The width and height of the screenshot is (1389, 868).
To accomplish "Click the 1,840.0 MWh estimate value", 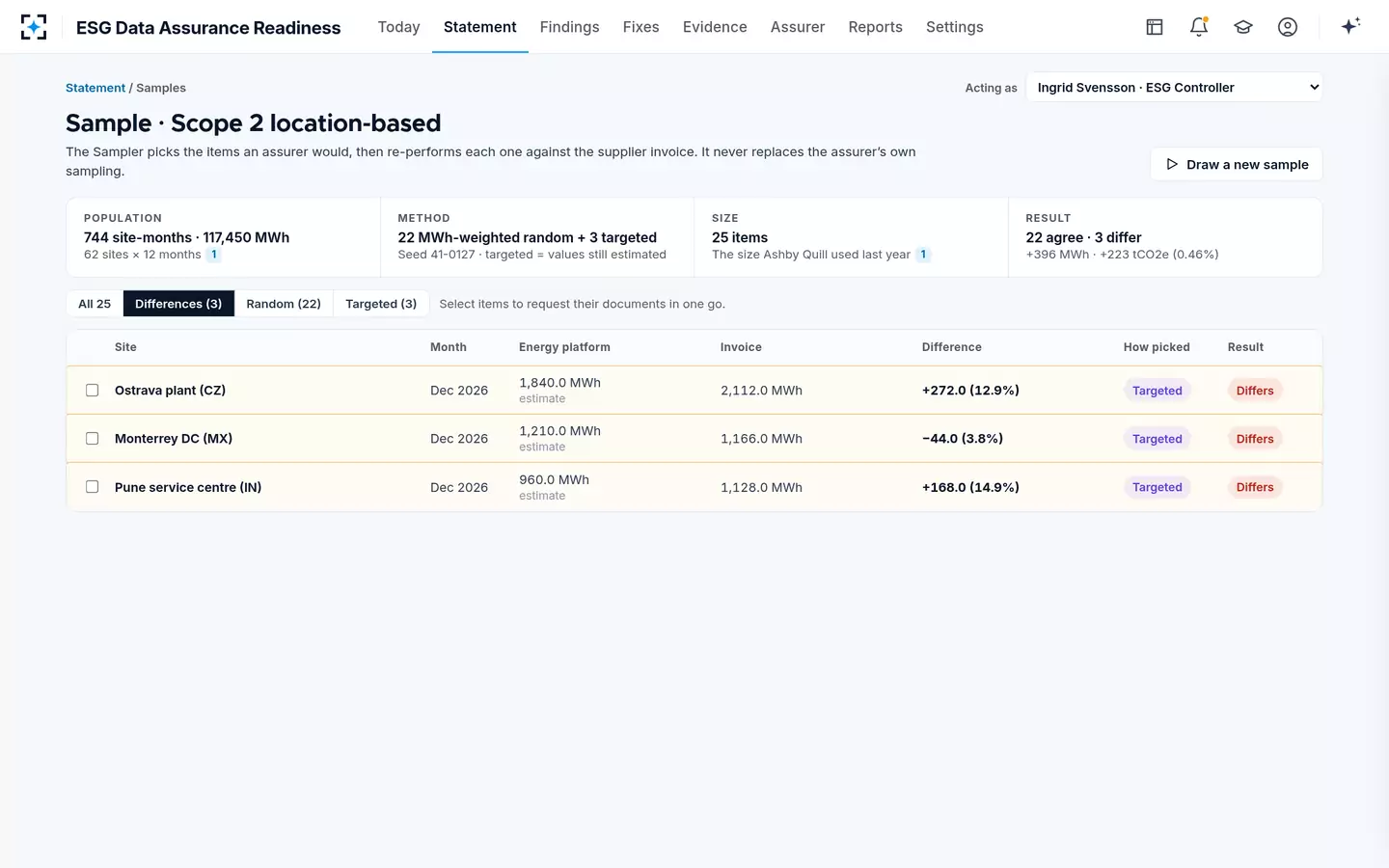I will pos(559,383).
